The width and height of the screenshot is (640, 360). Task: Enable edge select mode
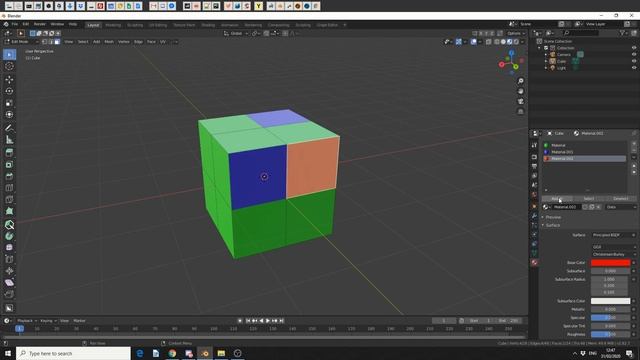(x=51, y=42)
